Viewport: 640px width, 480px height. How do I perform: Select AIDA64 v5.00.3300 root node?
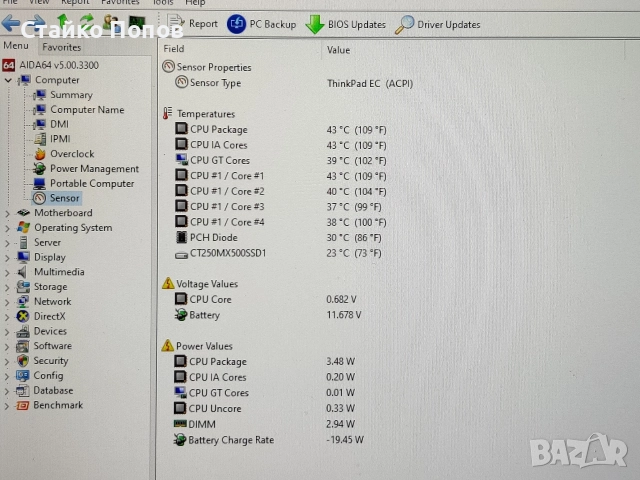coord(51,65)
